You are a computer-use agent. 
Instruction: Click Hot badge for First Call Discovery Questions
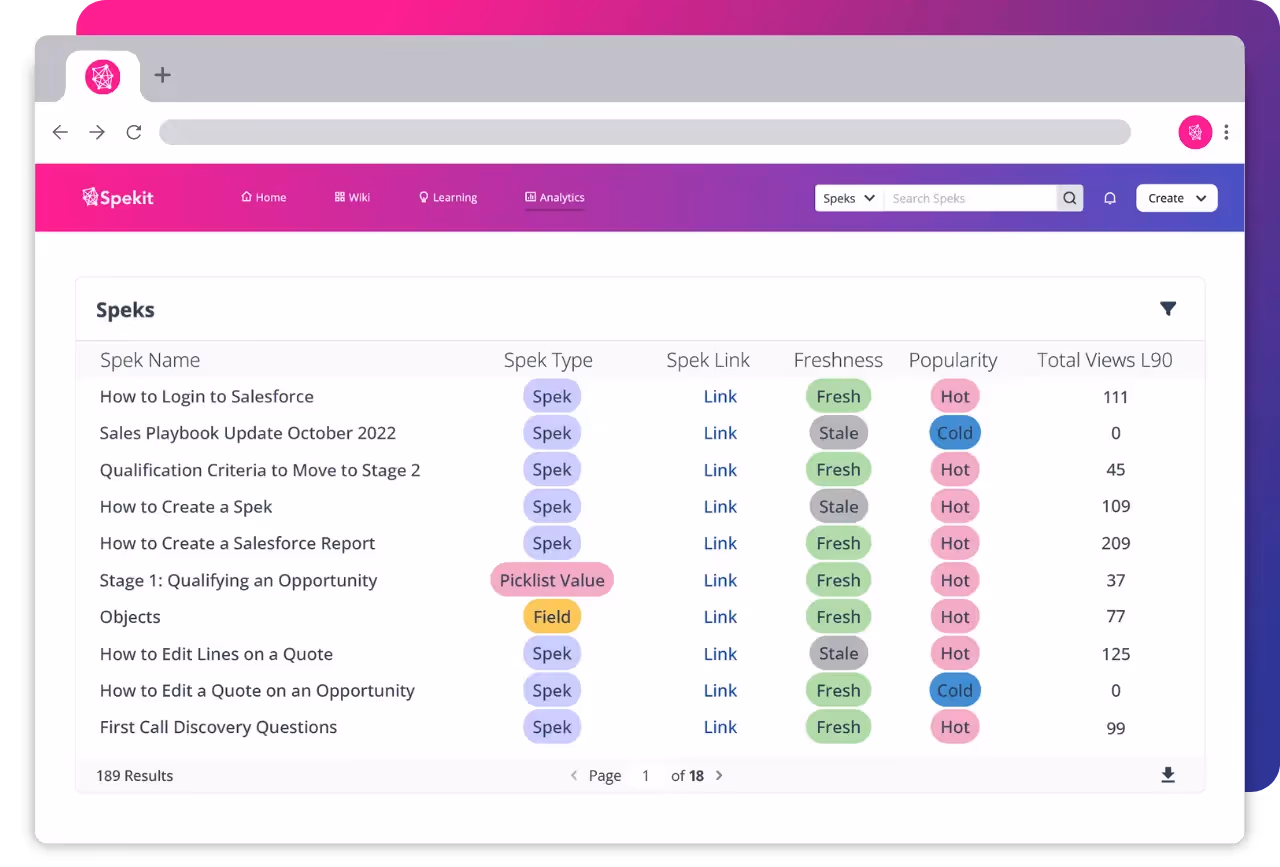click(955, 727)
